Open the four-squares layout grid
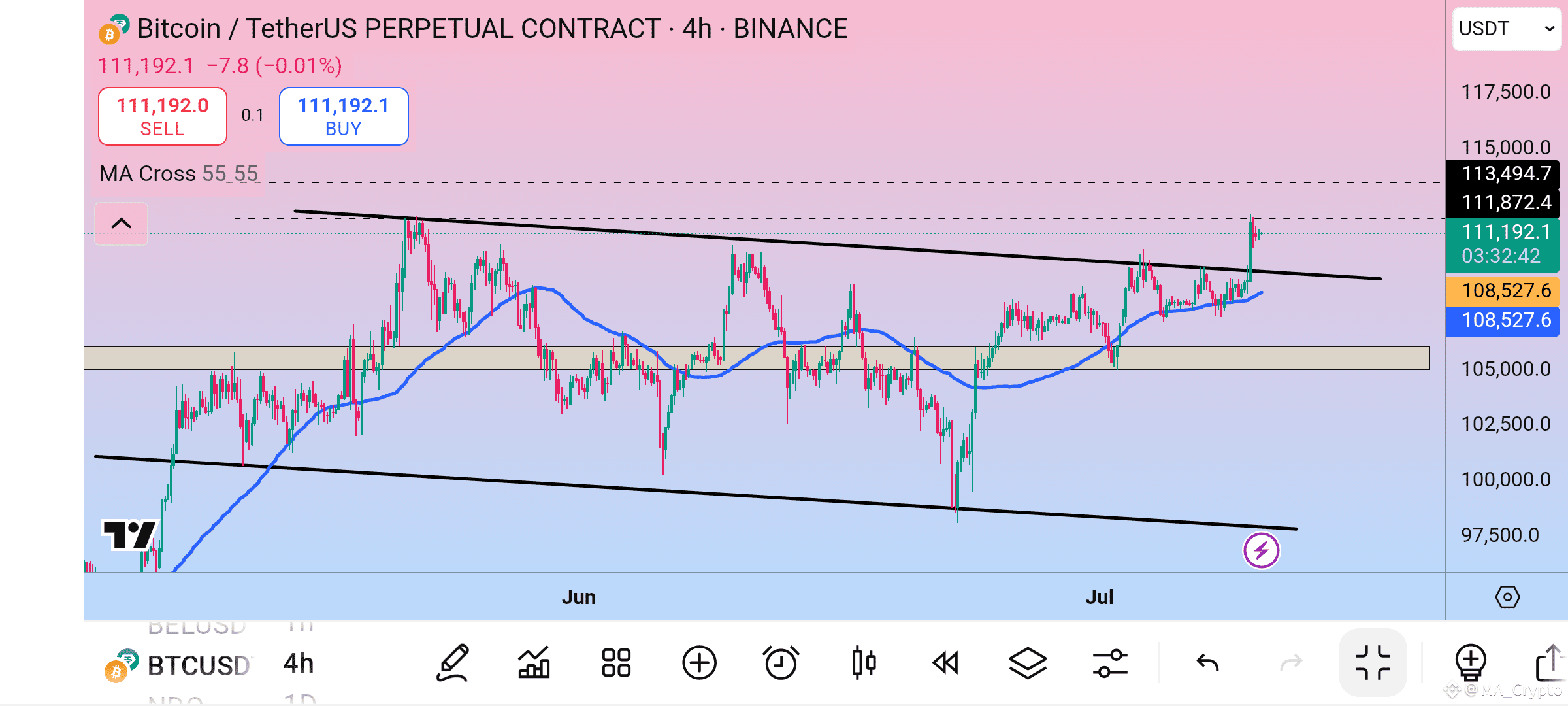1568x706 pixels. (x=616, y=663)
